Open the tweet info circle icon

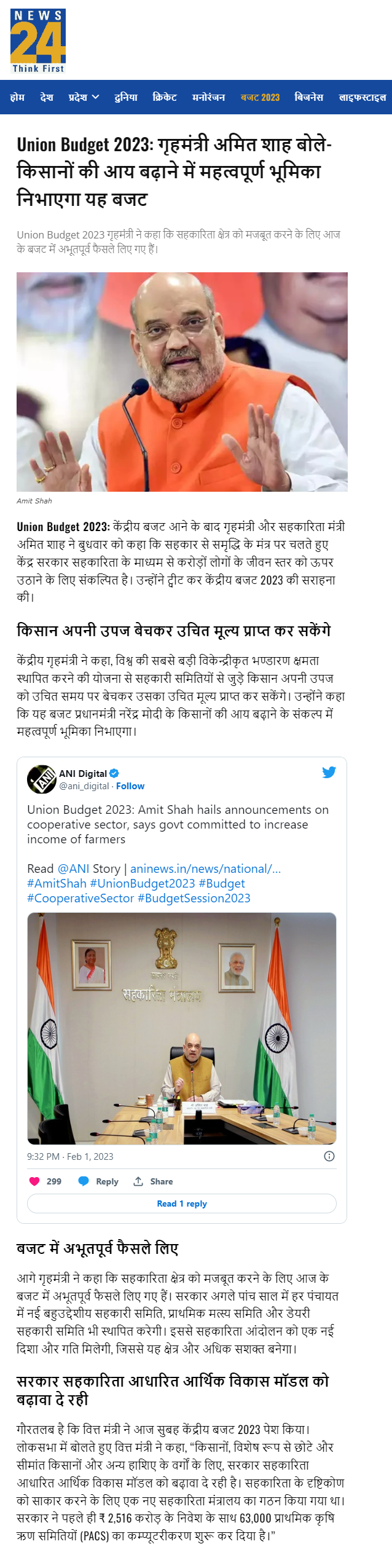click(329, 1156)
